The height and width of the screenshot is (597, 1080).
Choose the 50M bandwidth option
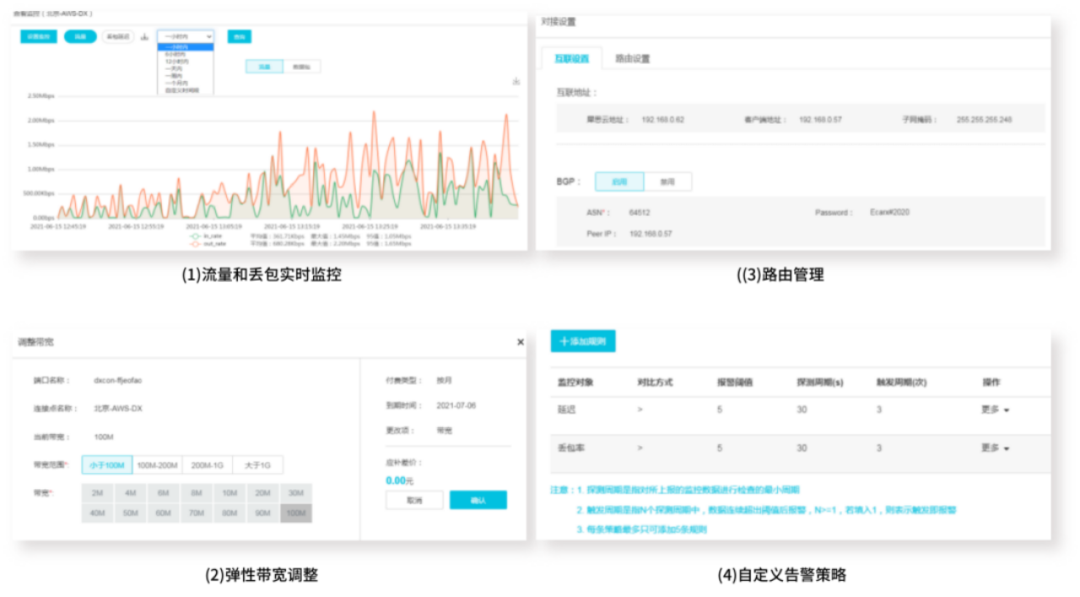pos(130,513)
